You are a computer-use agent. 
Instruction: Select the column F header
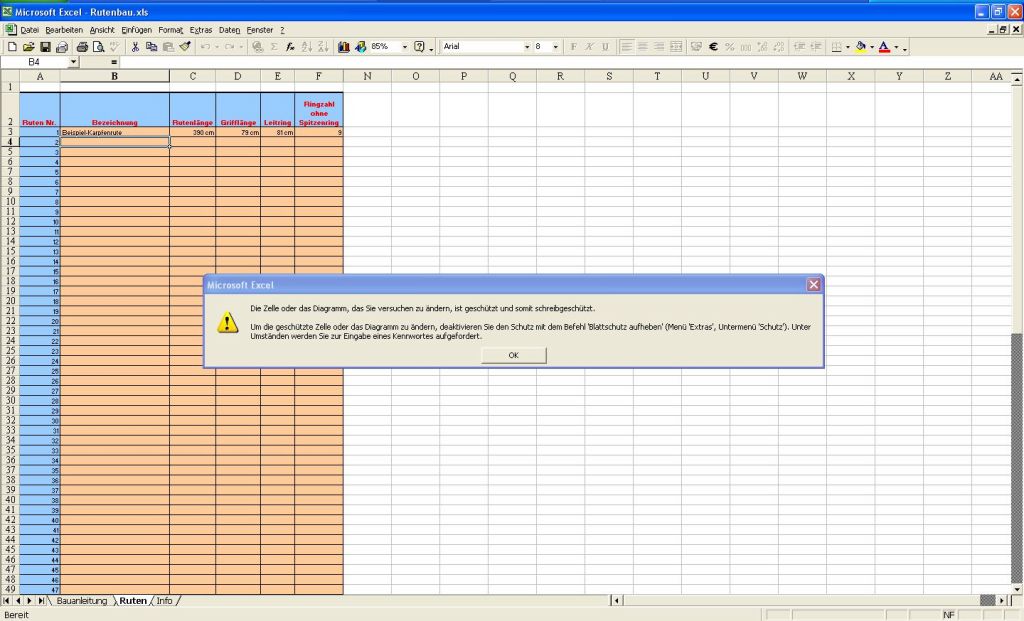tap(318, 76)
